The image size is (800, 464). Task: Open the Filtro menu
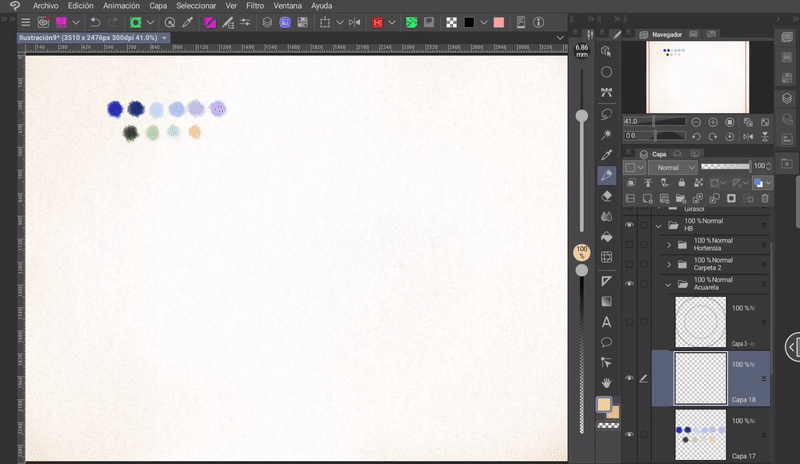[255, 6]
